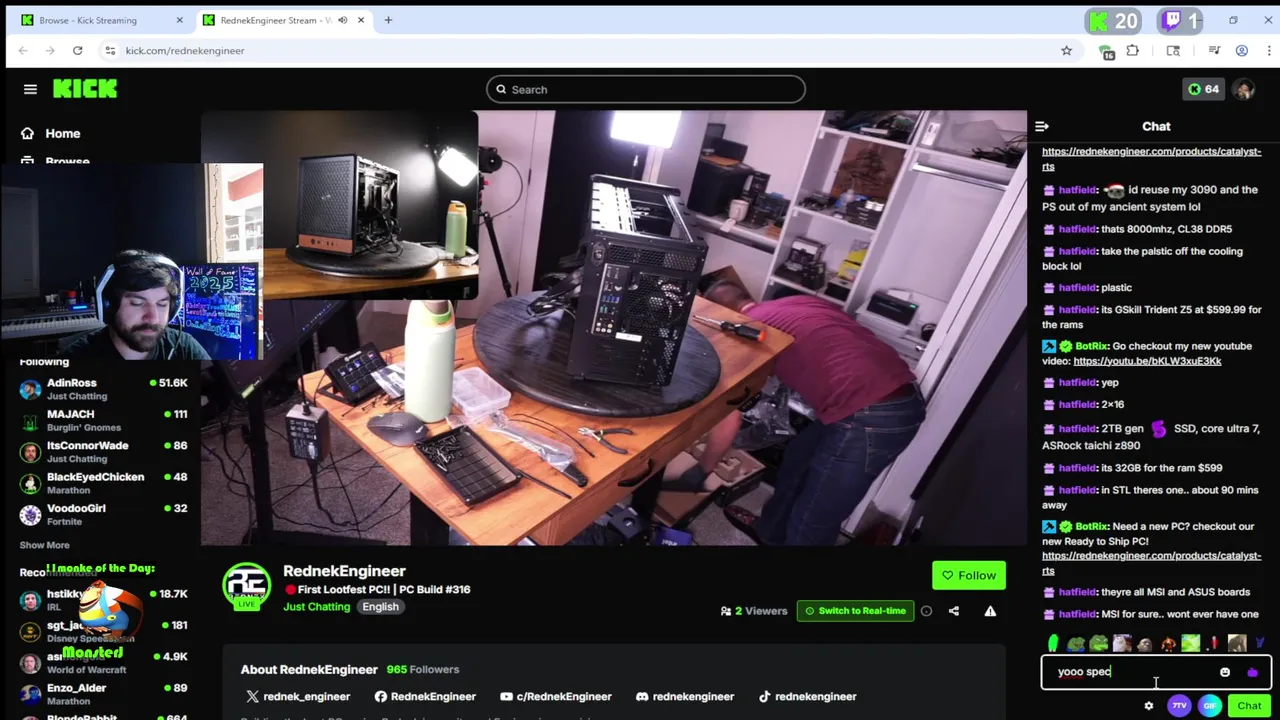The image size is (1280, 720).
Task: Open MAJACH channel in Following list
Action: click(103, 420)
